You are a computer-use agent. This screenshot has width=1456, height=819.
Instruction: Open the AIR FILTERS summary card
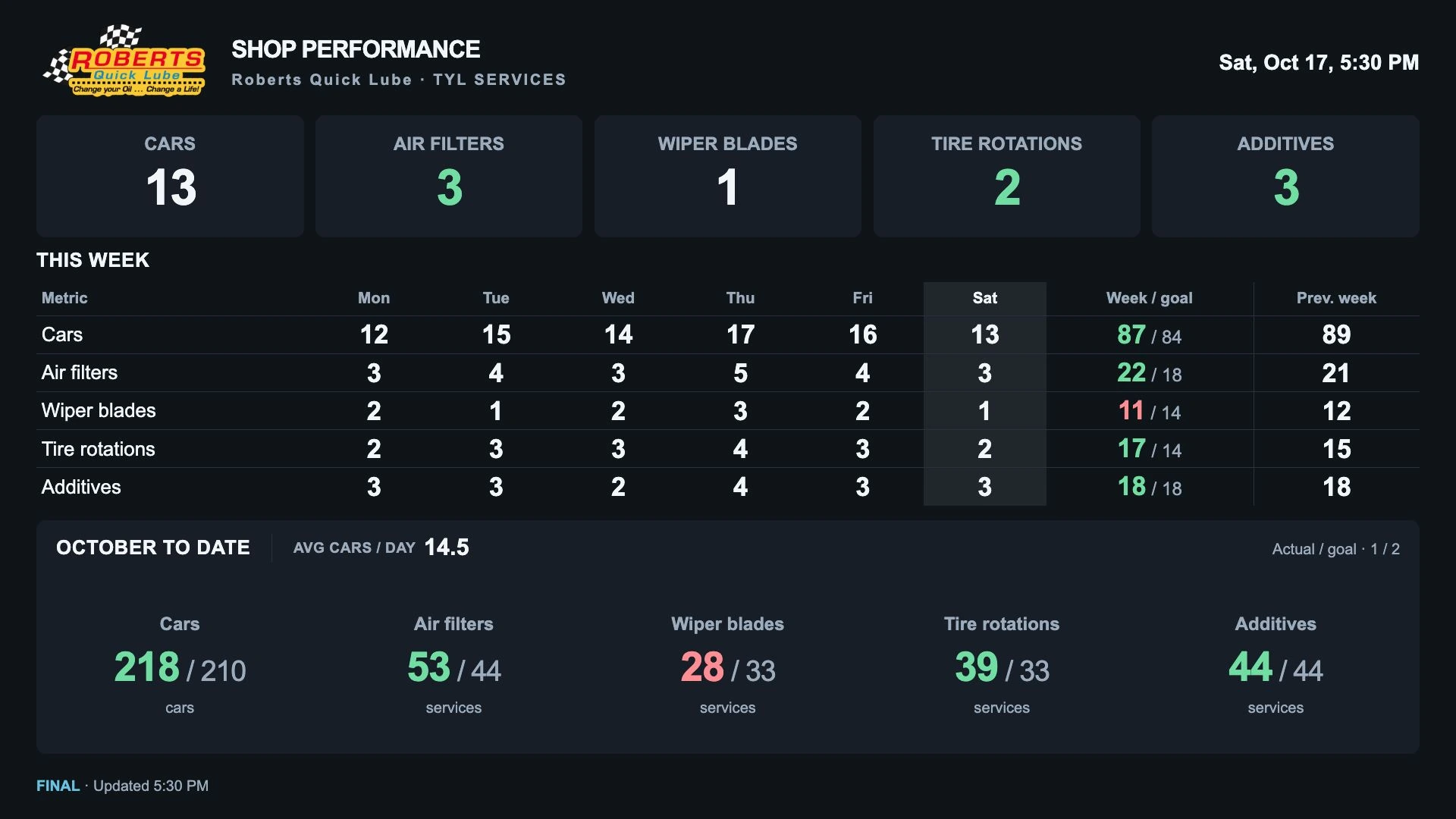coord(449,176)
